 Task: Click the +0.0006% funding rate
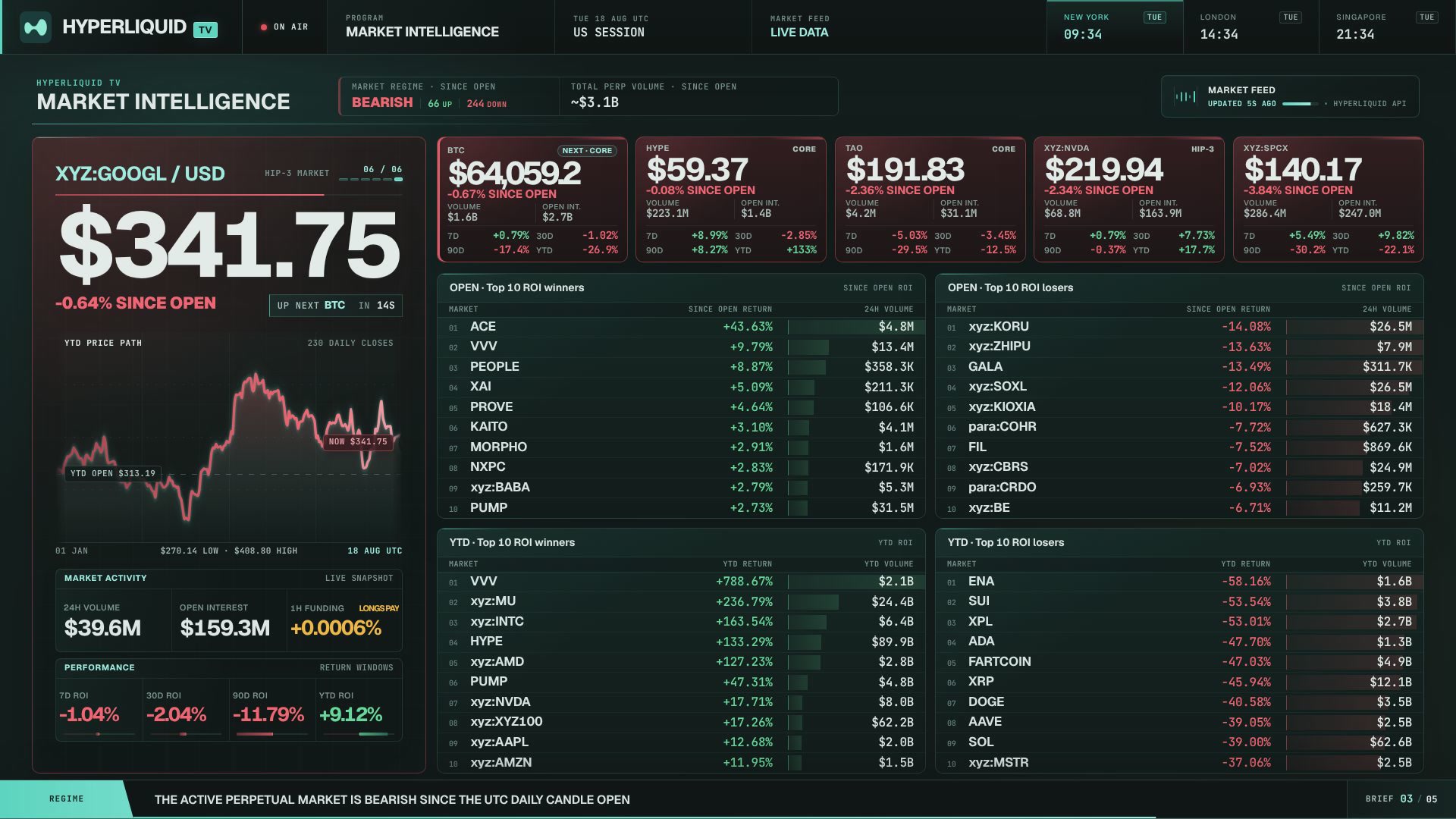click(336, 628)
